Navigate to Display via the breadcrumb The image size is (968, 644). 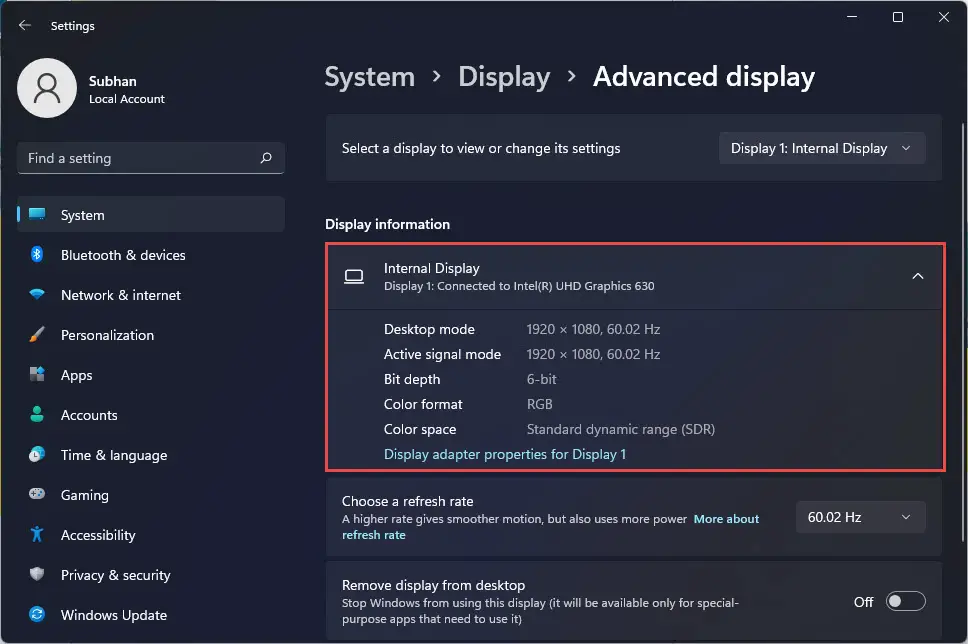tap(504, 76)
